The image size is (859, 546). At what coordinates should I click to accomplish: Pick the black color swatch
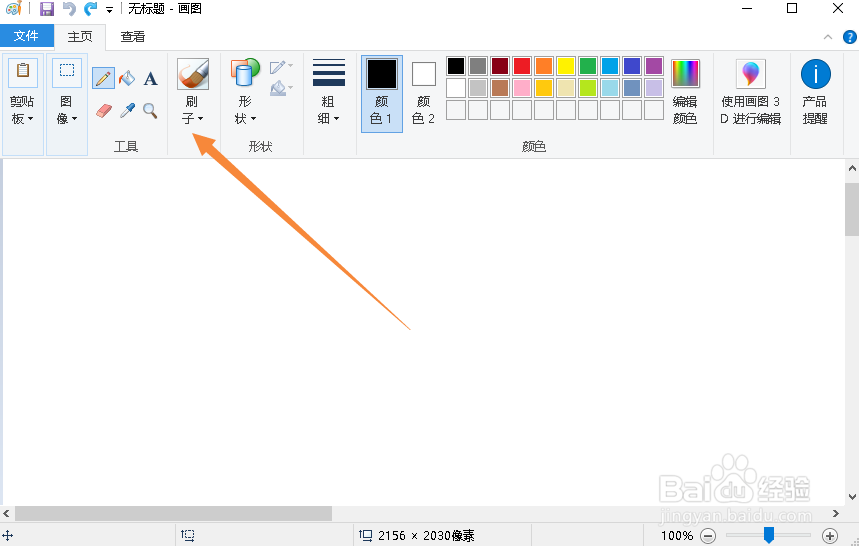pyautogui.click(x=456, y=66)
